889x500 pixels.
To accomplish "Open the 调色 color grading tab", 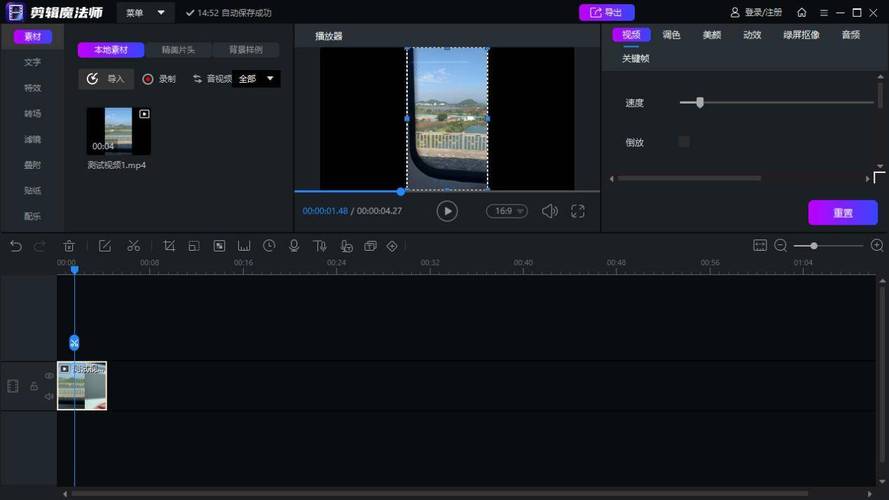I will (x=671, y=35).
